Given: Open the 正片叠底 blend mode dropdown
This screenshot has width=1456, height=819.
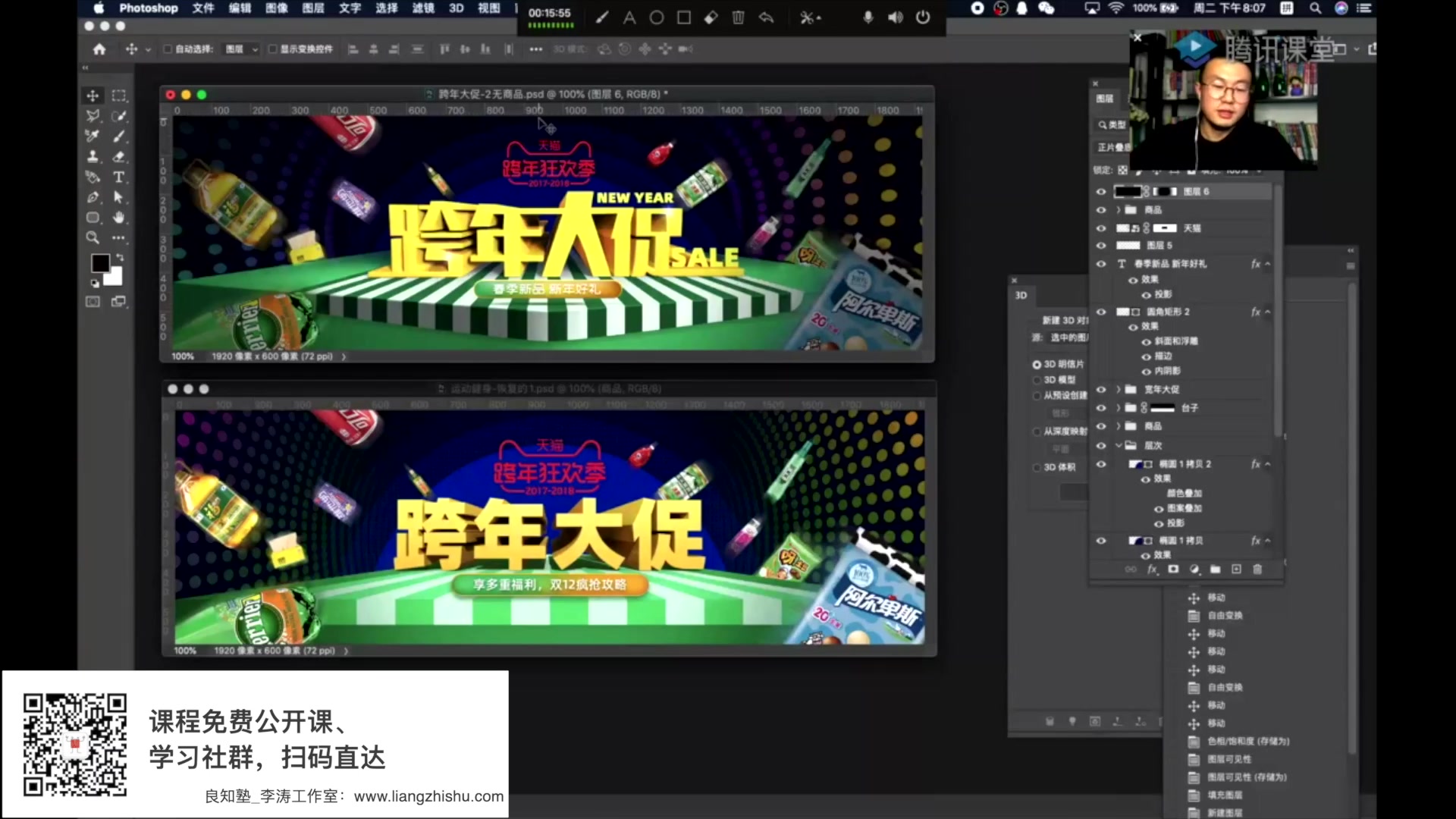Looking at the screenshot, I should point(1115,147).
